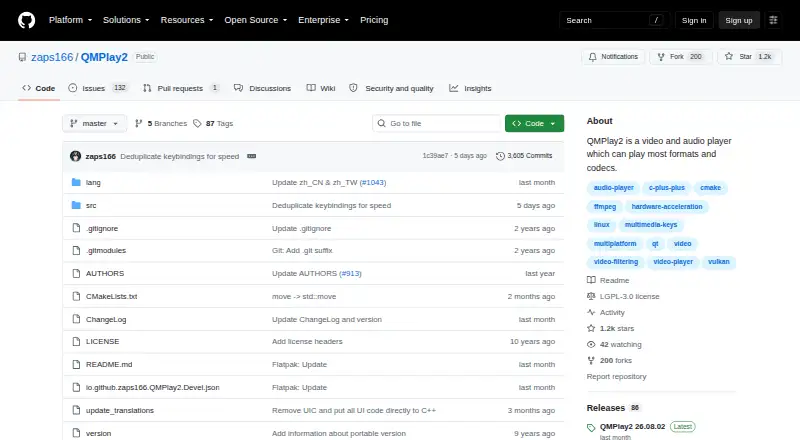
Task: Open the green Code dropdown
Action: 534,124
